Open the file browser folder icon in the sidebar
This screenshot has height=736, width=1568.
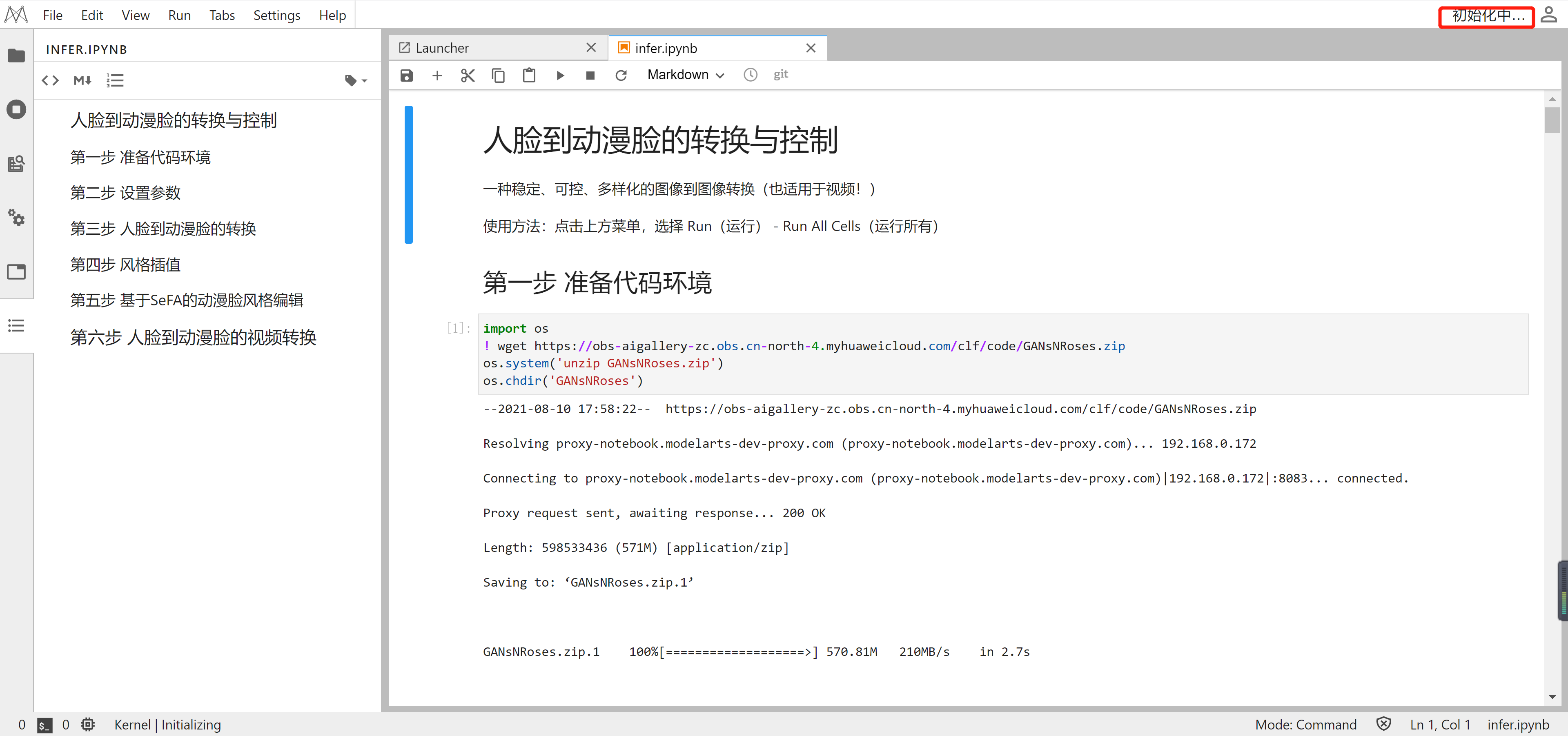[16, 56]
